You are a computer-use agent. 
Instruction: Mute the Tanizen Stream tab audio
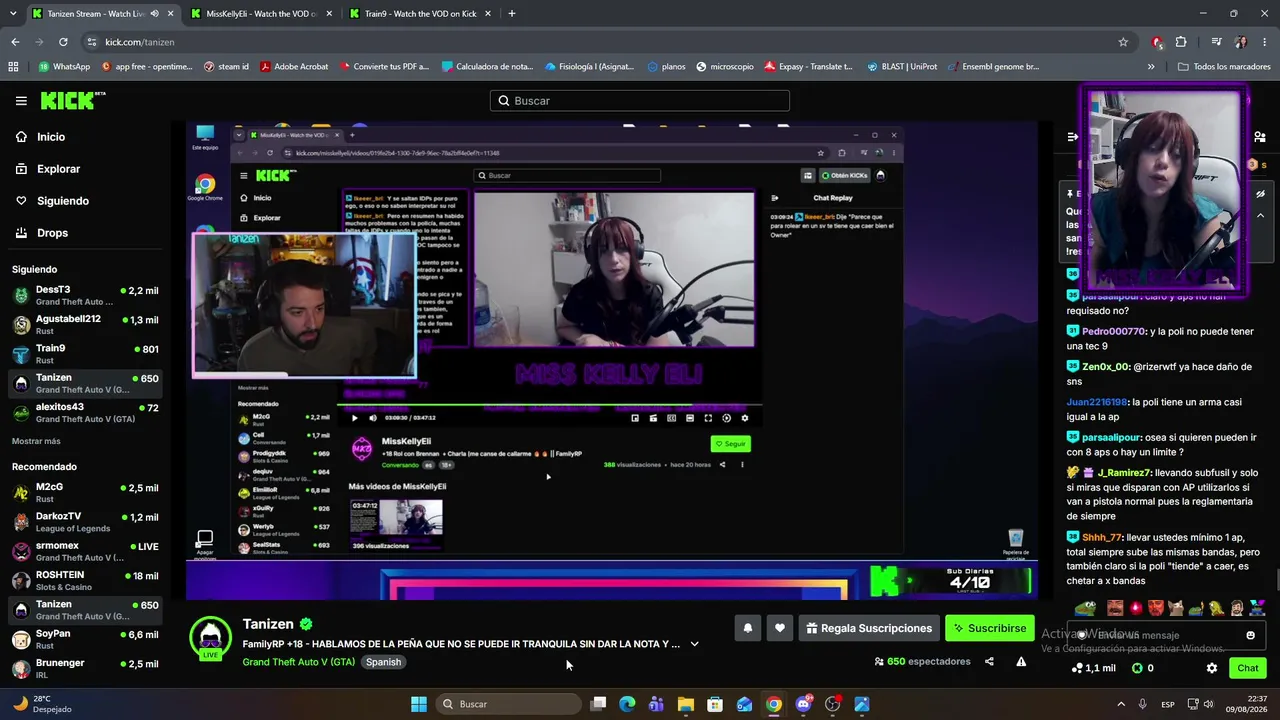pyautogui.click(x=154, y=14)
